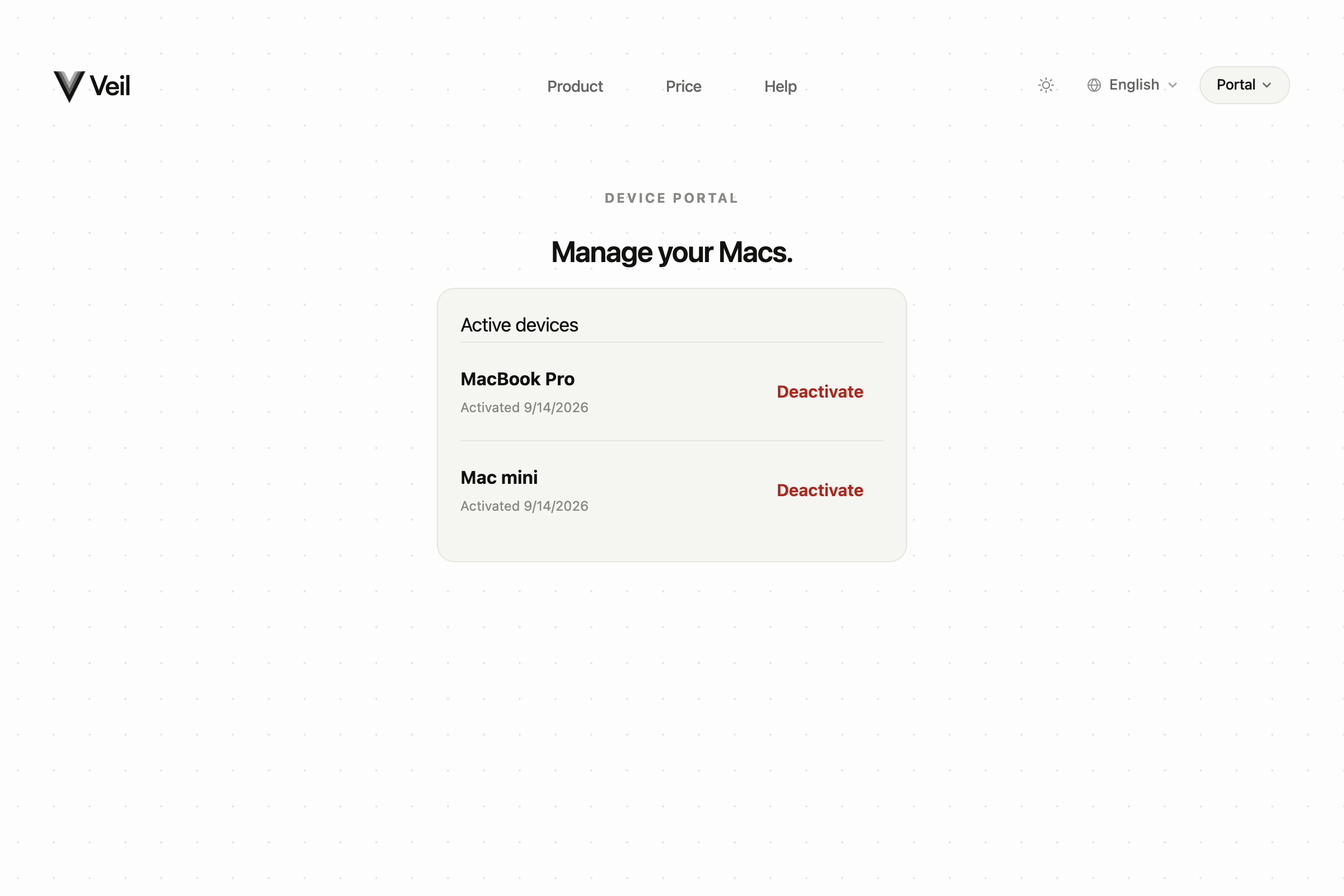Screen dimensions: 1344x896
Task: Select the Mac mini device name
Action: point(499,477)
